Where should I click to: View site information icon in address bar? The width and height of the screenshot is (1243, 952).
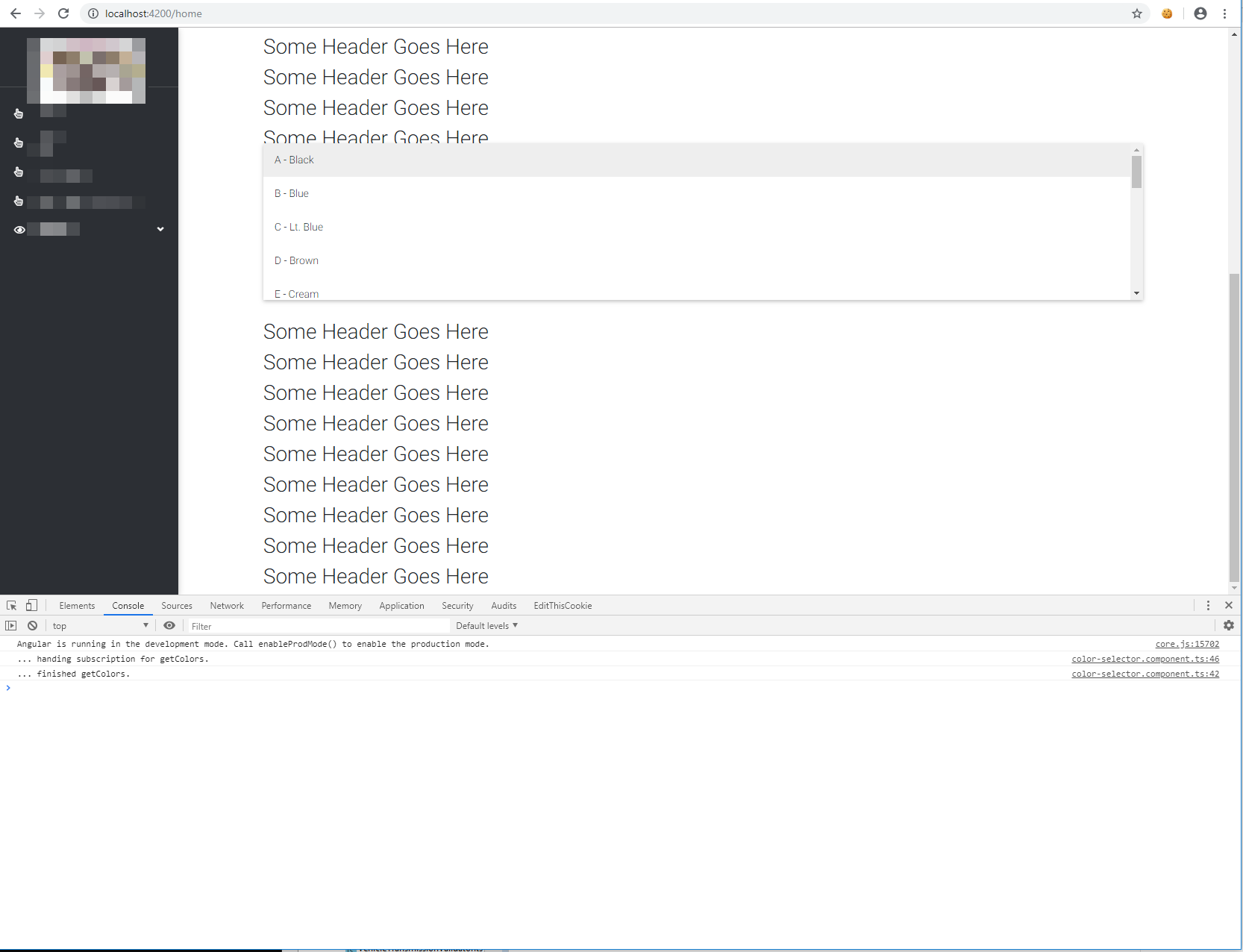coord(93,13)
